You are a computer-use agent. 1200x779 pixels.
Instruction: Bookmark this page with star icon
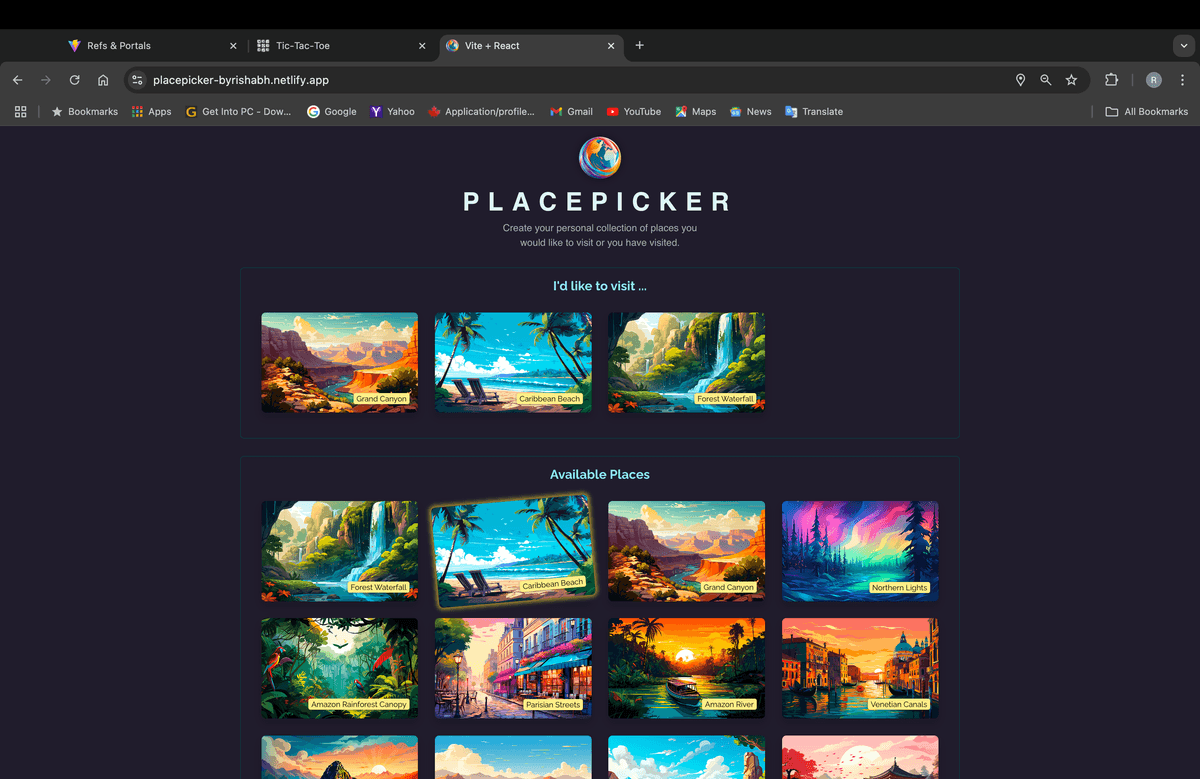(1071, 80)
